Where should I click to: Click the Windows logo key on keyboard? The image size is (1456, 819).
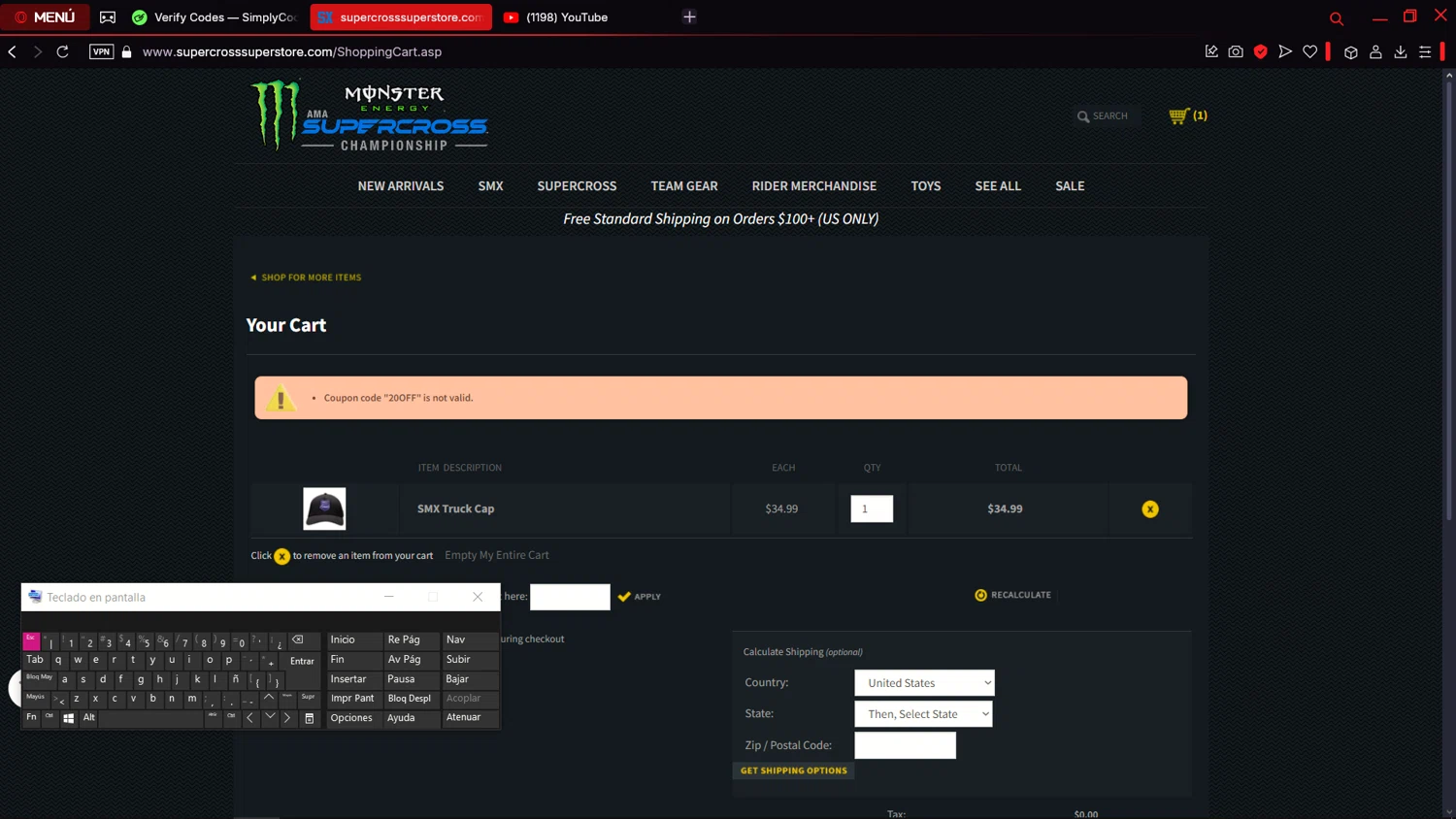69,718
